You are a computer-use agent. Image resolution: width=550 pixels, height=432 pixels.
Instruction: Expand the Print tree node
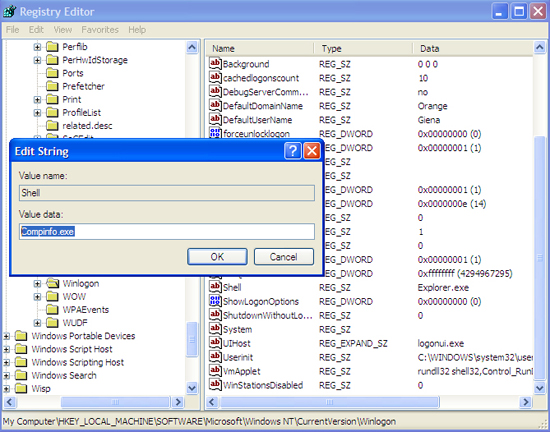tap(37, 100)
